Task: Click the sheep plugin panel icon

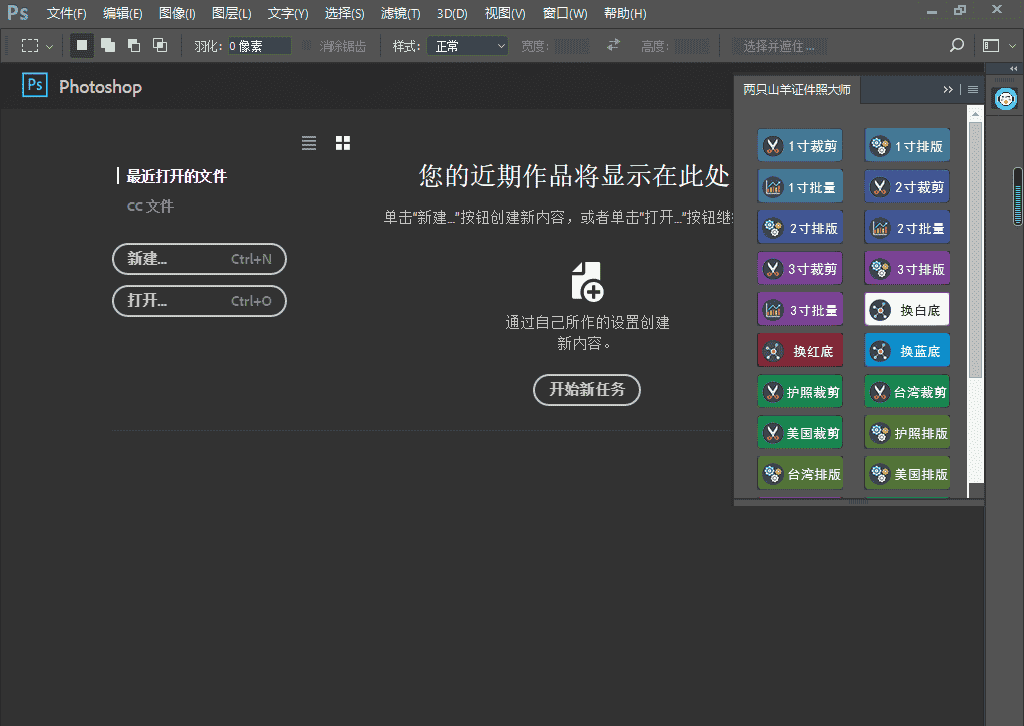Action: coord(1006,98)
